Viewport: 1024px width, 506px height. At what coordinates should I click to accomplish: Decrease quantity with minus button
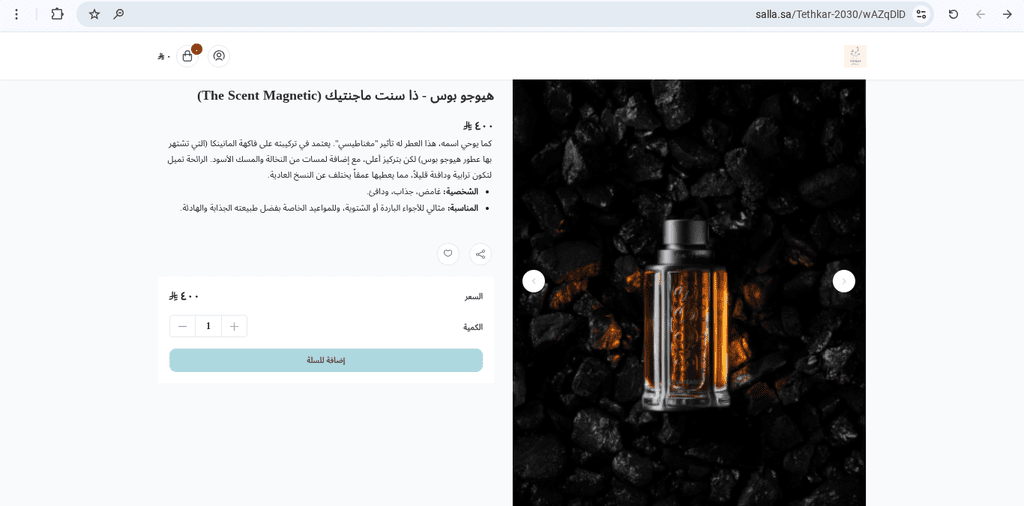coord(182,326)
